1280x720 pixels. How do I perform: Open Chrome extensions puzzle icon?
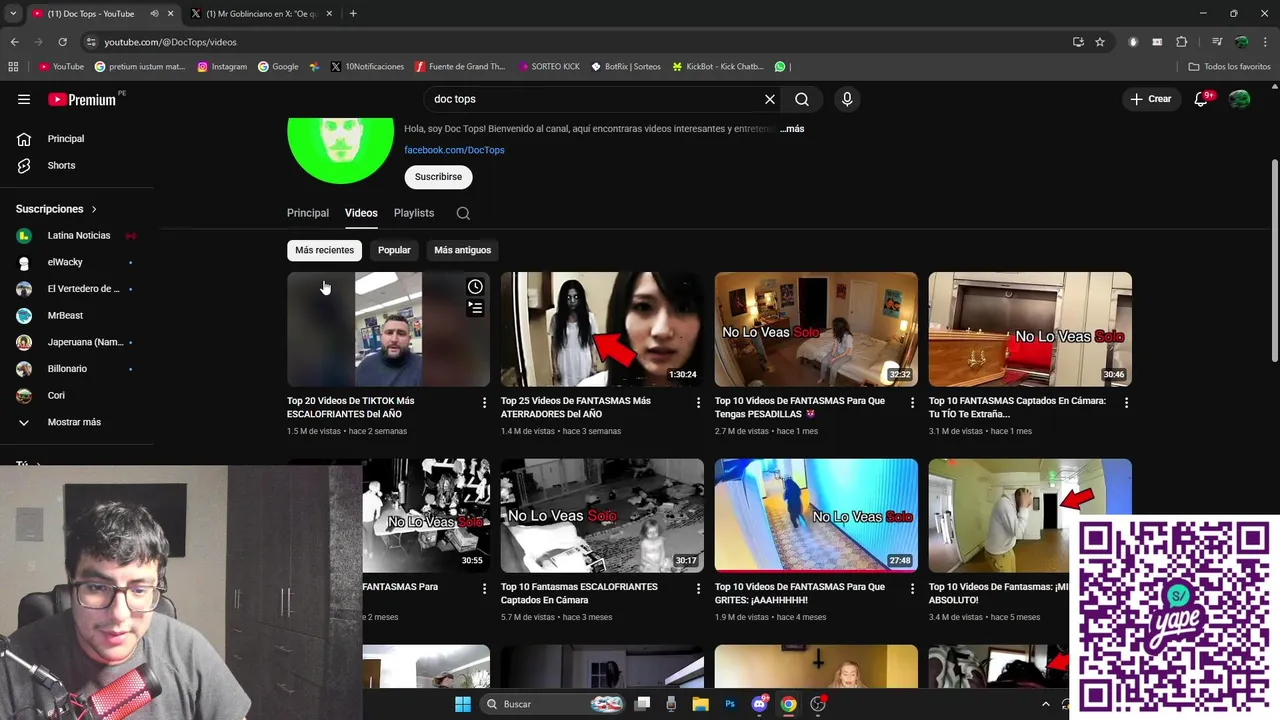1182,42
